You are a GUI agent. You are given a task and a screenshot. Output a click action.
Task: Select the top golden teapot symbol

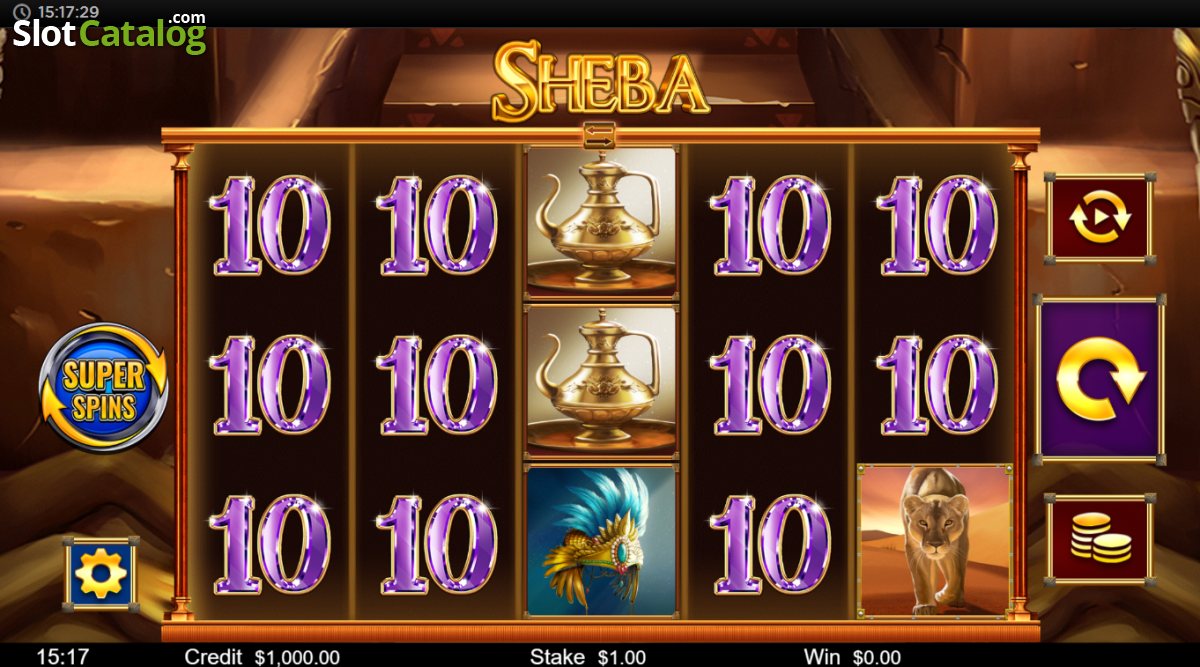[x=601, y=222]
